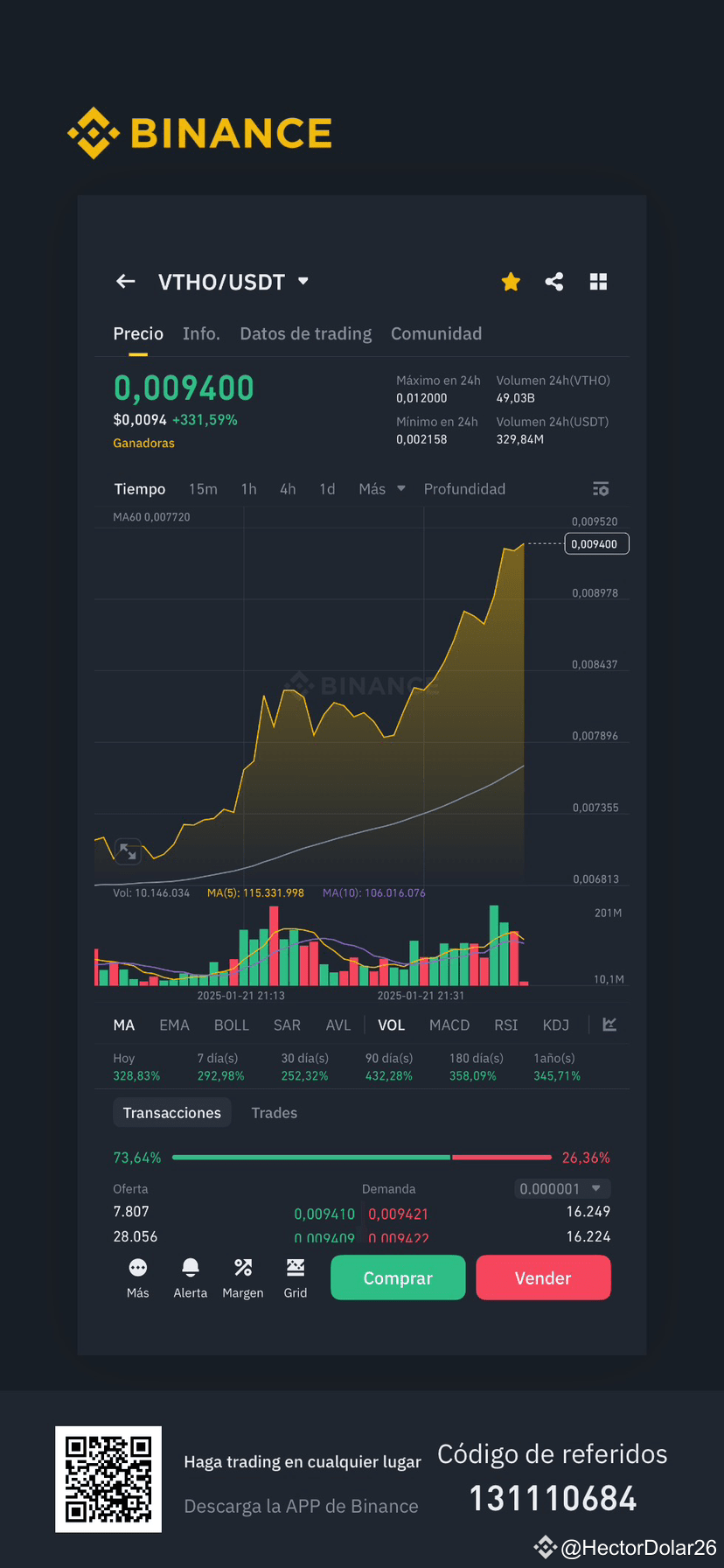The image size is (724, 1568).
Task: Click the Volumen 24h(USDT) 329,84M value
Action: click(x=520, y=439)
